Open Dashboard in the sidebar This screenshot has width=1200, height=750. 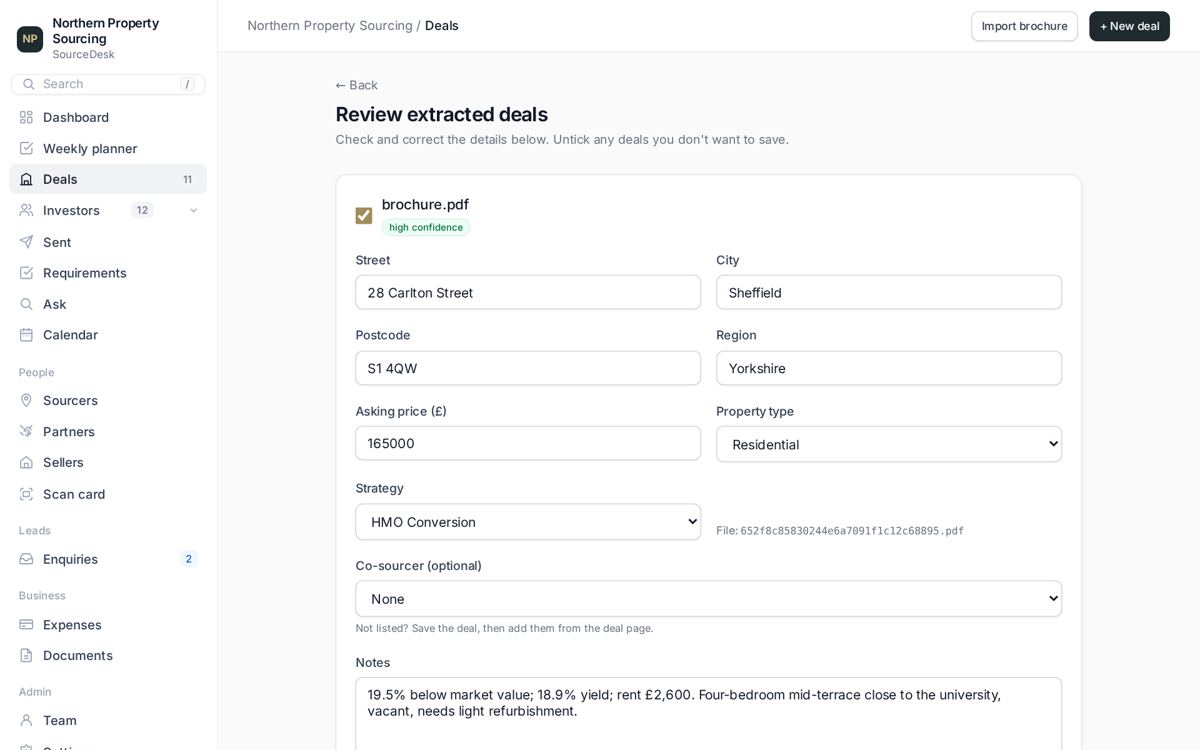coord(108,117)
